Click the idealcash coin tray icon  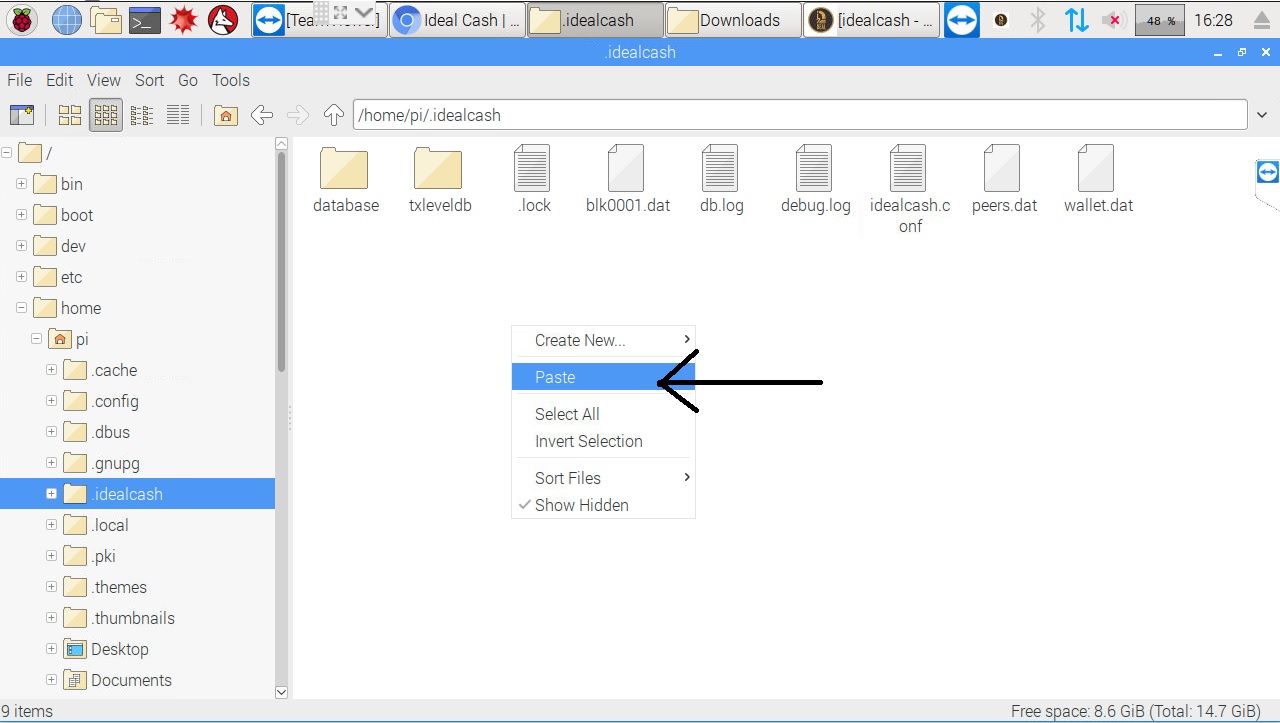coord(1000,19)
